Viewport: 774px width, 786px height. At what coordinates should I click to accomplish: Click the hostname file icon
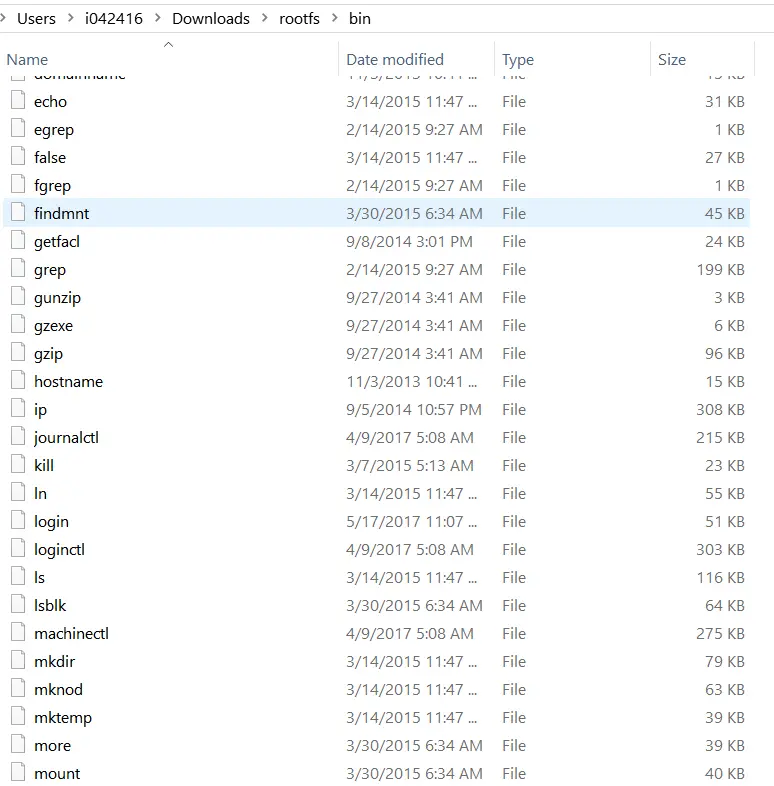(x=18, y=380)
